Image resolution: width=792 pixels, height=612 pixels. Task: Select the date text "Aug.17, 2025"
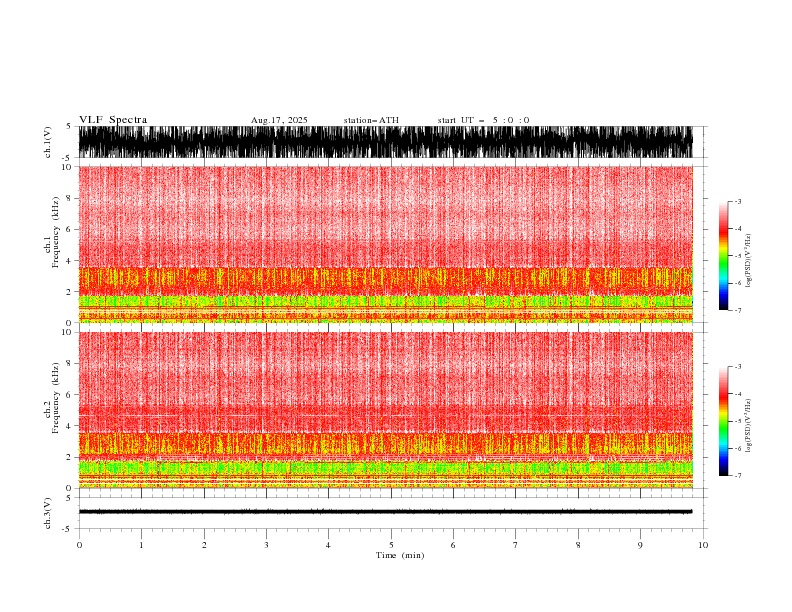[279, 120]
